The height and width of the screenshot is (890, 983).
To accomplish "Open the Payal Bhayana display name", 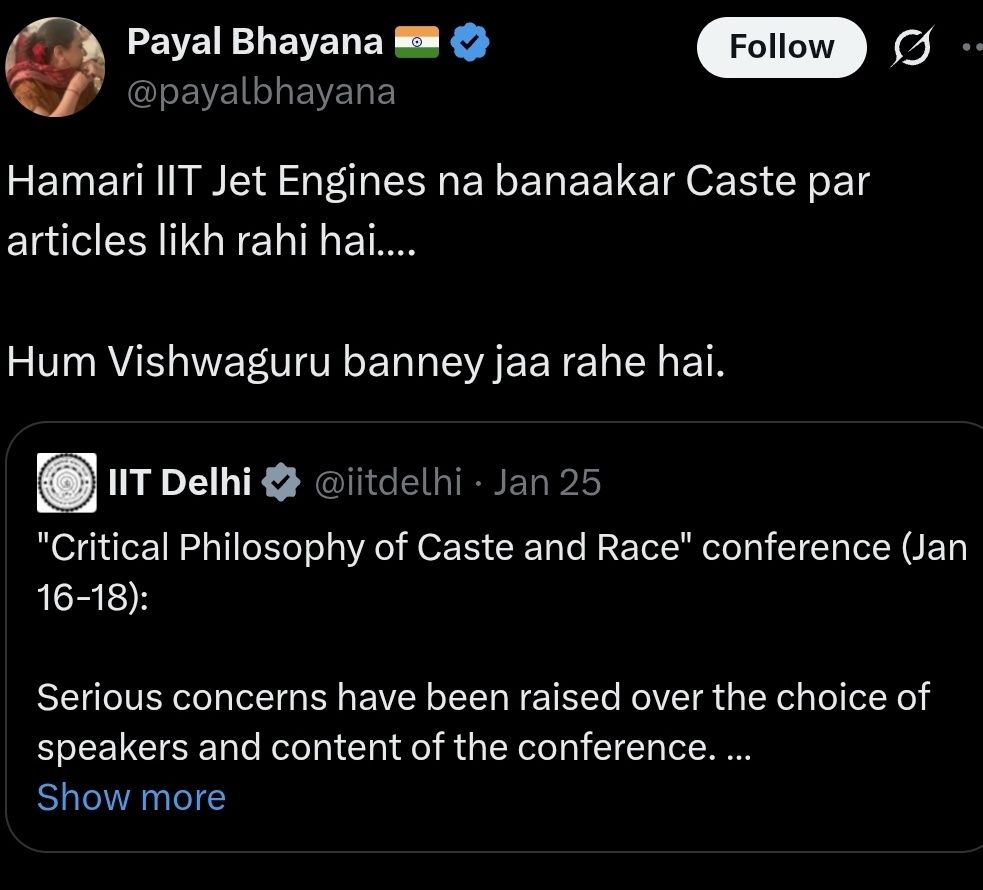I will click(x=254, y=43).
